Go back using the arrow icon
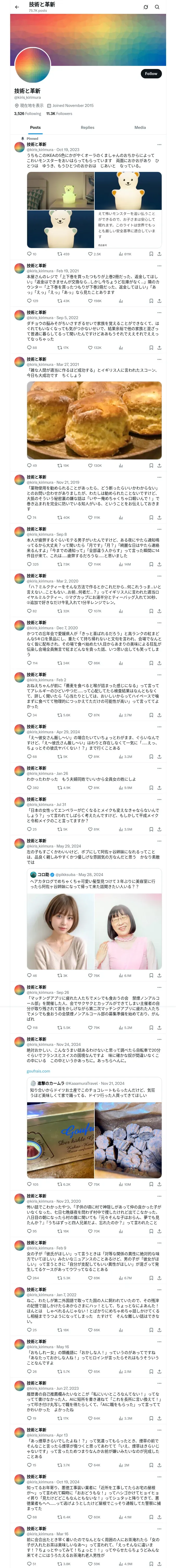This screenshot has height=1568, width=176. click(x=16, y=7)
